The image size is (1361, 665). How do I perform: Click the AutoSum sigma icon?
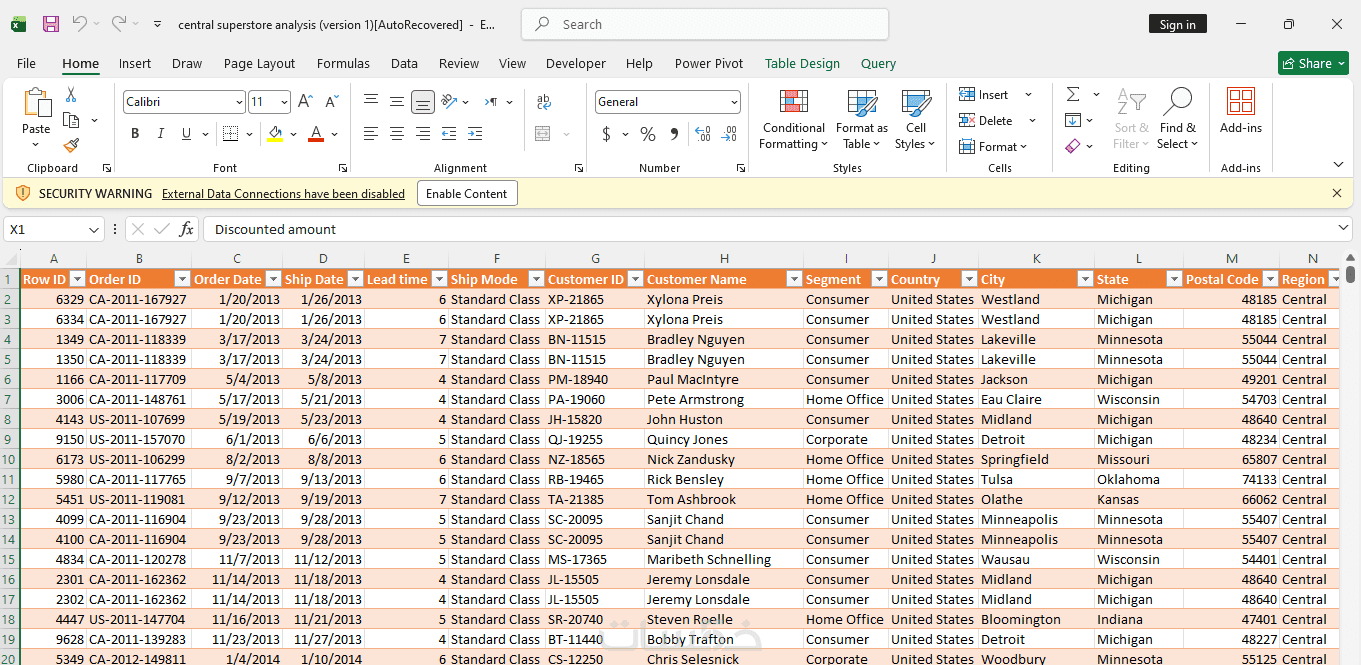1073,94
